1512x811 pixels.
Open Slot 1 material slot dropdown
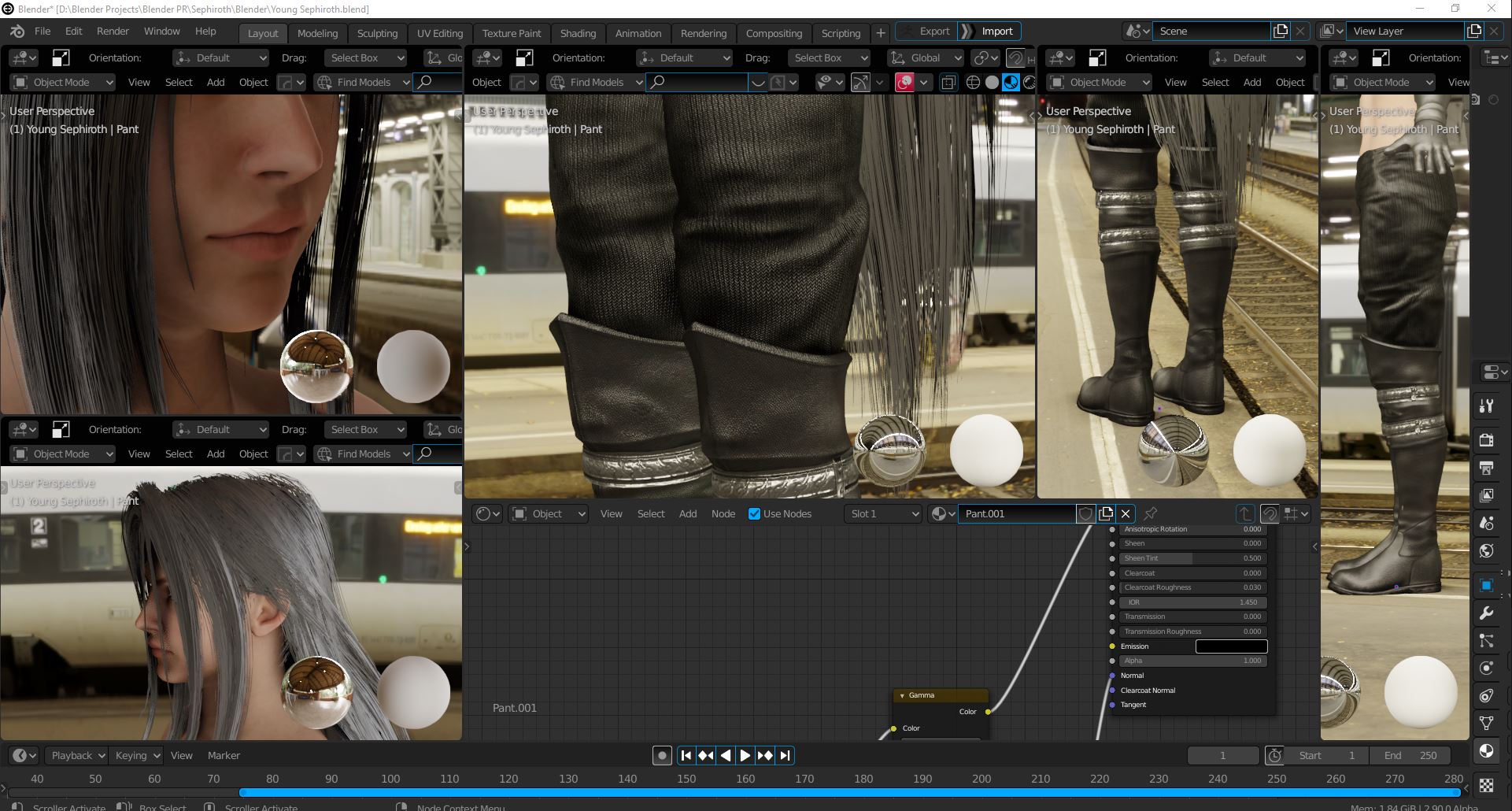[x=882, y=513]
